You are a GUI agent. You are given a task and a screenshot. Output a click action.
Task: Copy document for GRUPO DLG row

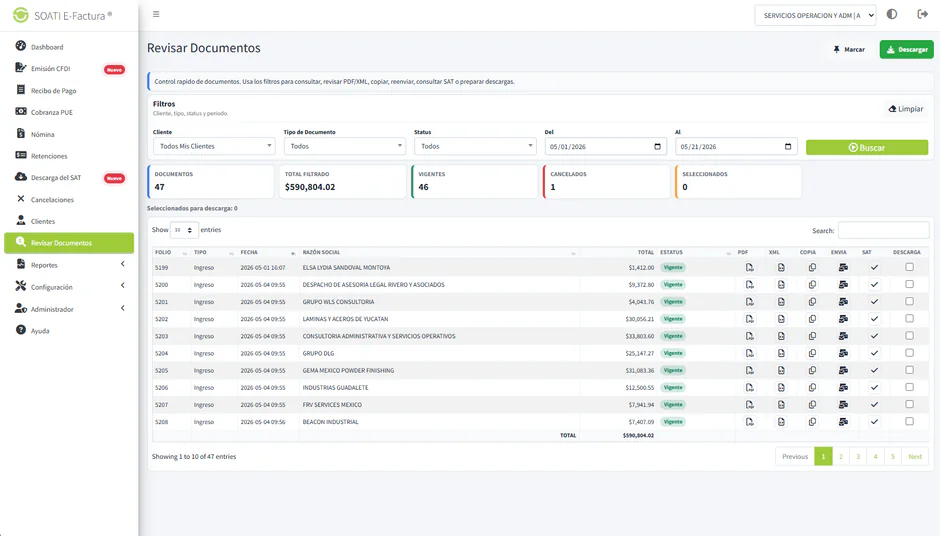point(812,353)
